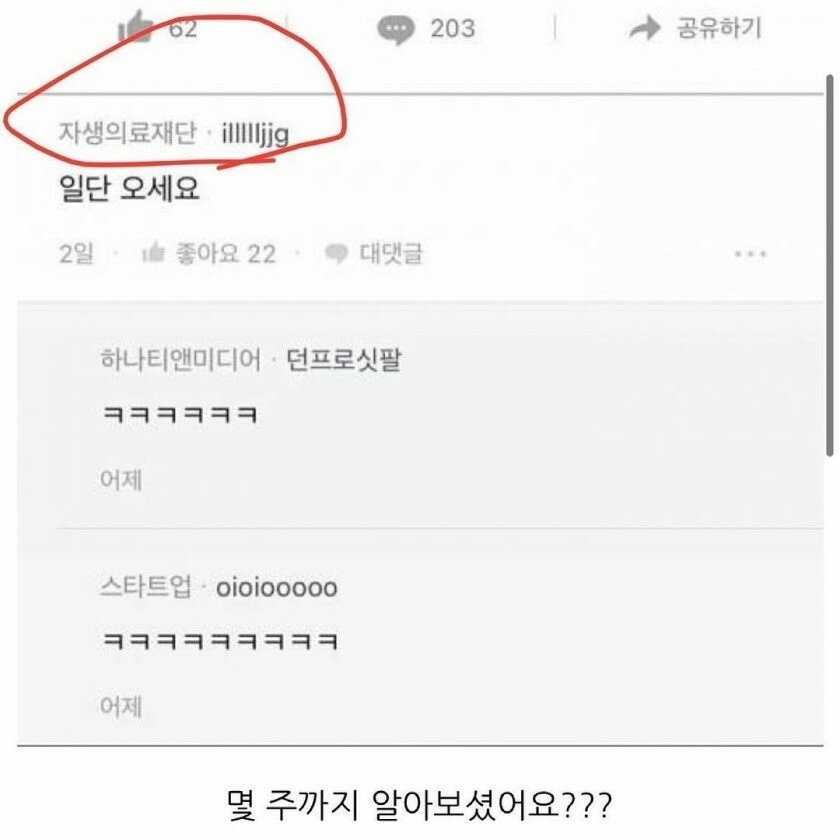Image resolution: width=840 pixels, height=840 pixels.
Task: Click the 좋아요 22 like count text
Action: [226, 253]
